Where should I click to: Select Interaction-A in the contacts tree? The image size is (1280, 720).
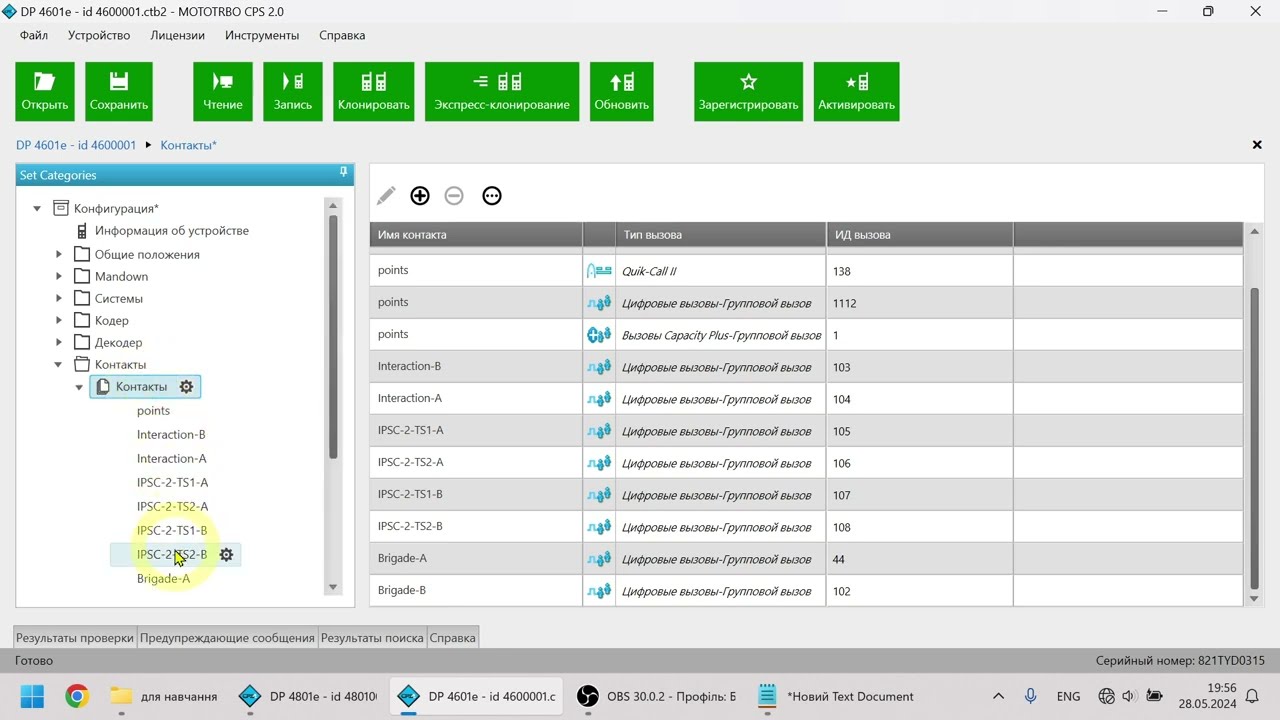tap(172, 459)
